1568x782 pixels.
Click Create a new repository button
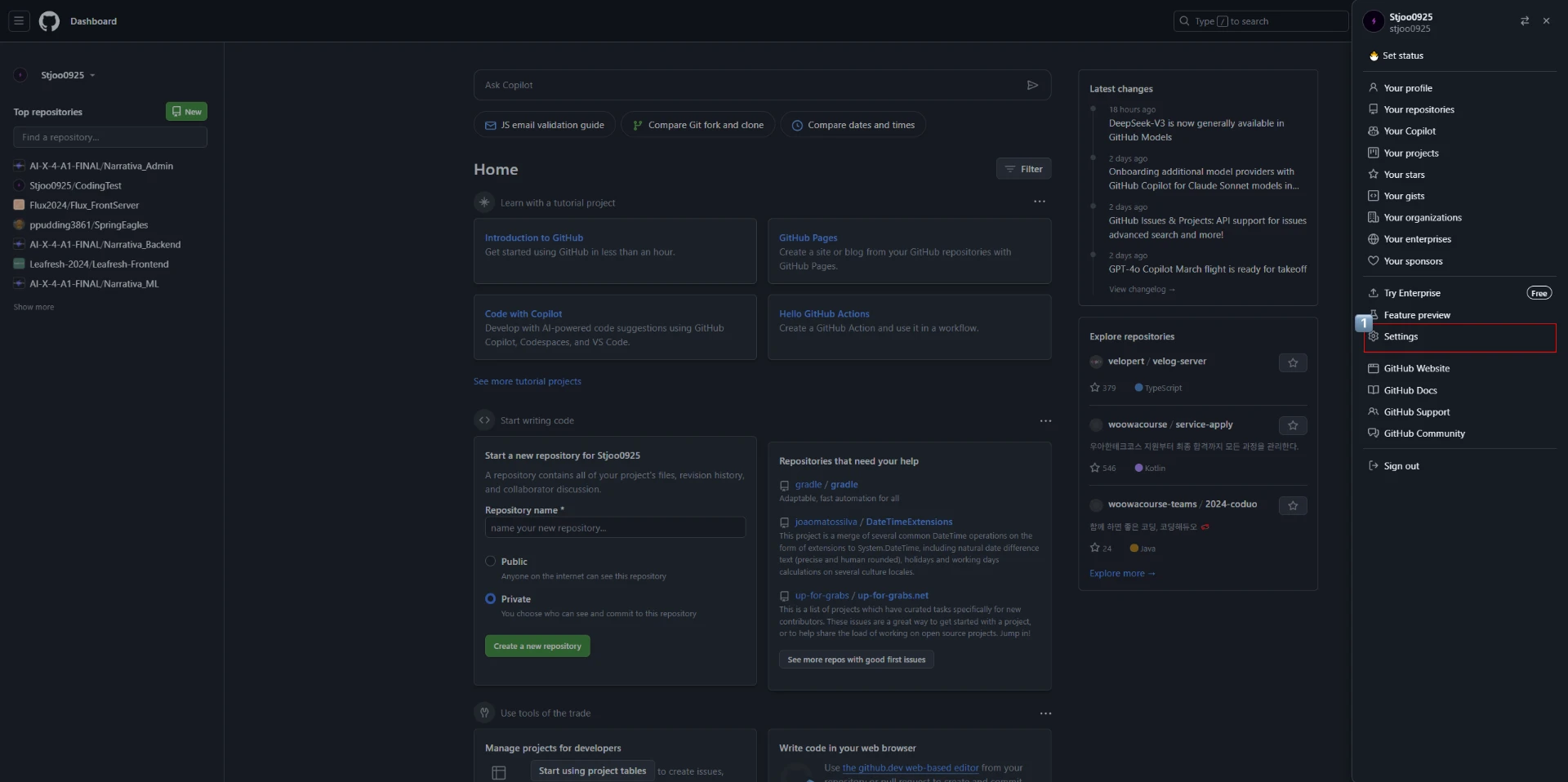[537, 646]
